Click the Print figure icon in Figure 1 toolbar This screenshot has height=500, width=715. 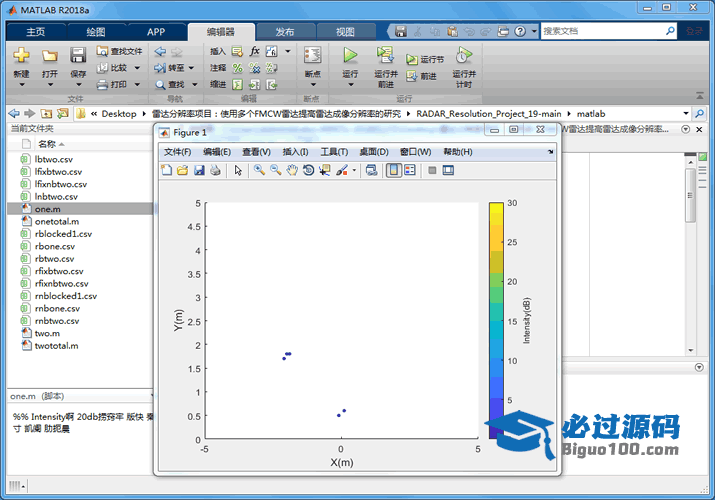[x=215, y=170]
